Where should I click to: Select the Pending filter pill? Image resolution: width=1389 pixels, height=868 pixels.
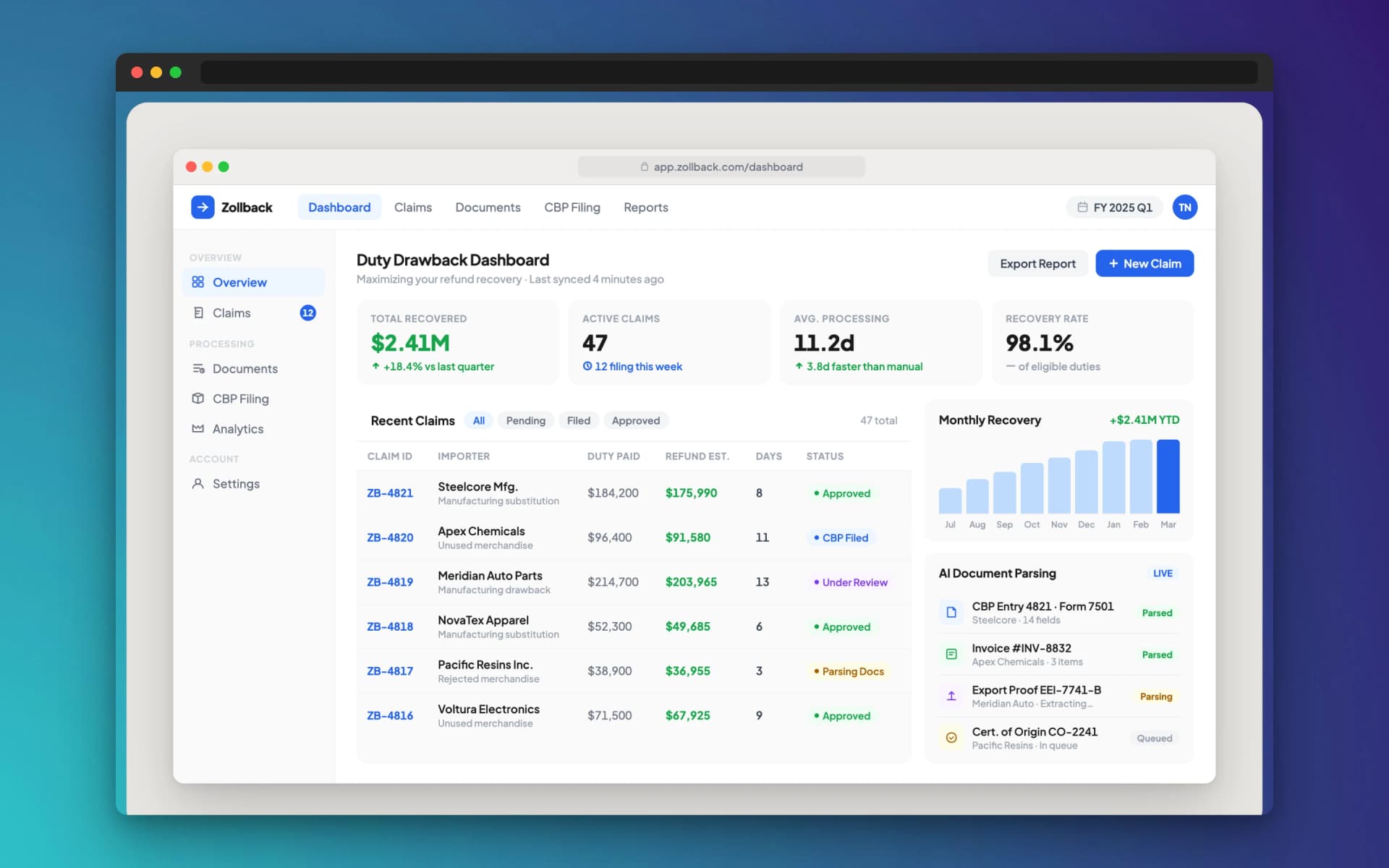(525, 420)
